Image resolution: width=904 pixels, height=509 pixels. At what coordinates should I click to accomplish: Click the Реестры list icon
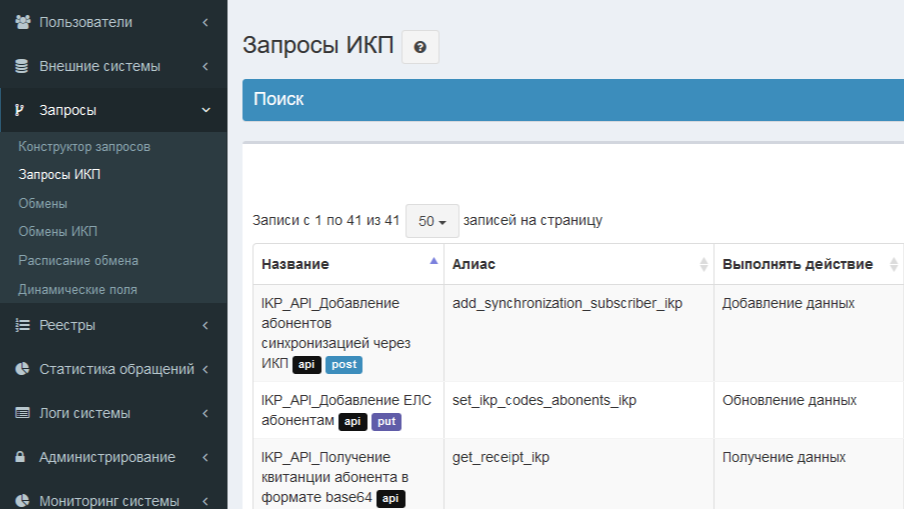pos(22,325)
